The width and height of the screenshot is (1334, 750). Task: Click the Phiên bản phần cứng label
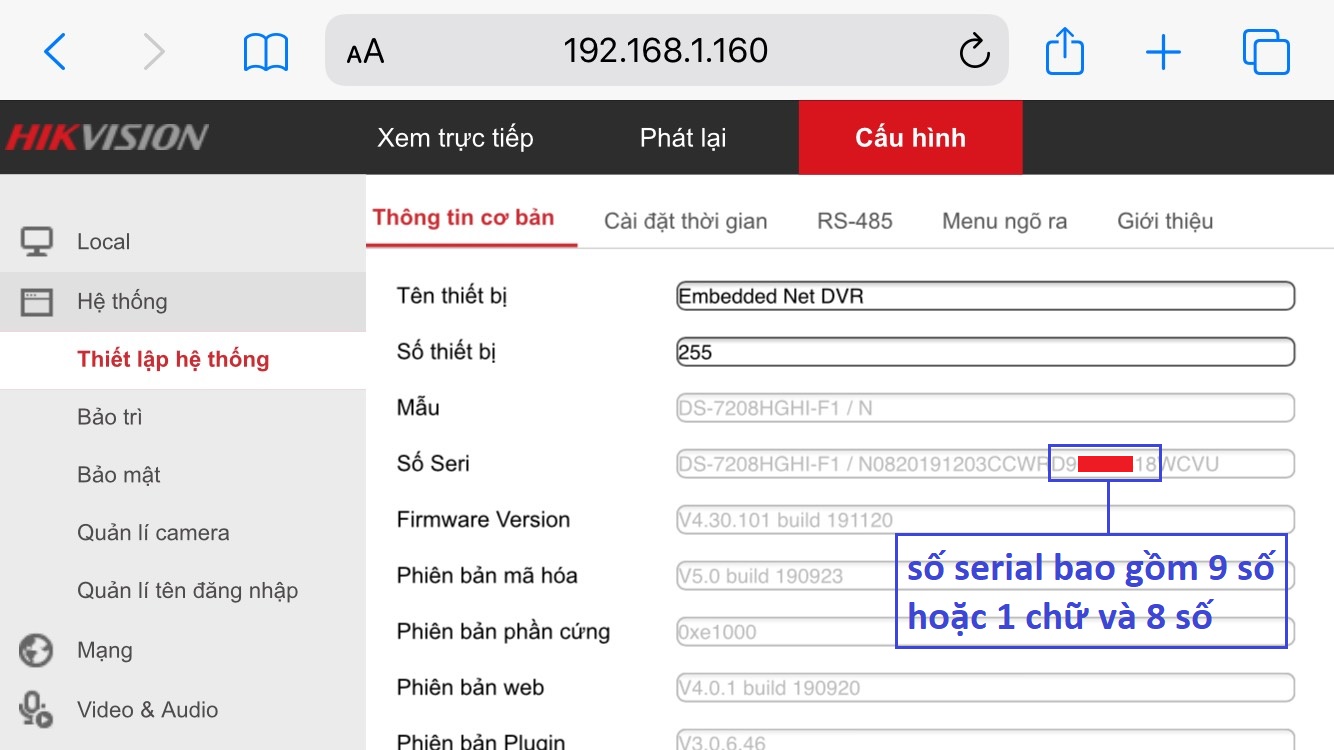pos(503,632)
